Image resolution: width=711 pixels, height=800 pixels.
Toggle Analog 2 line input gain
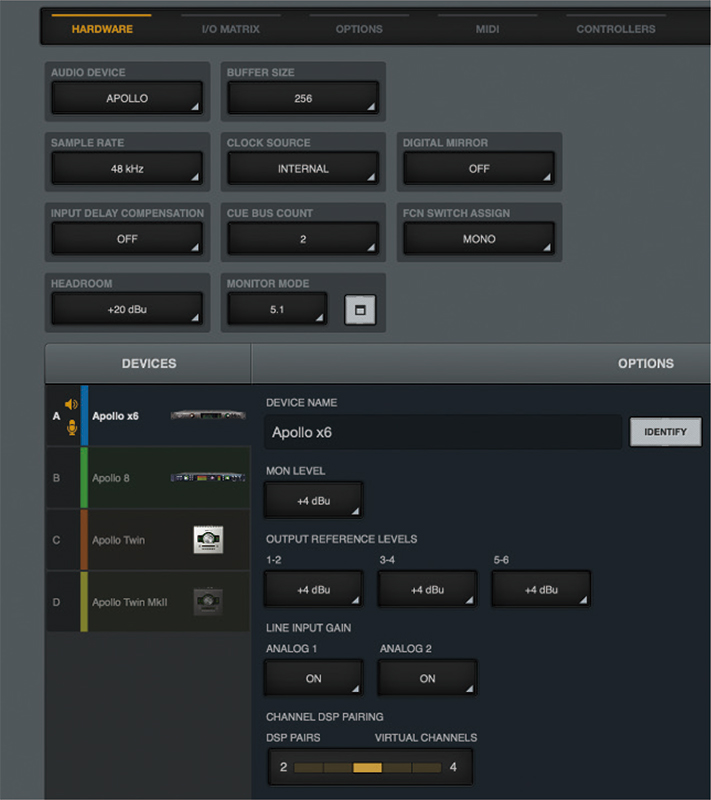[427, 678]
